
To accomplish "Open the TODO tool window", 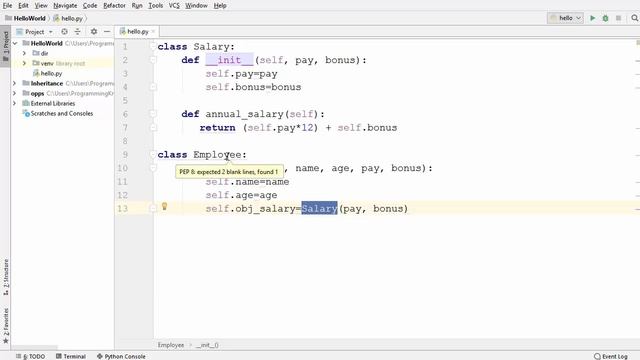I will pos(31,356).
